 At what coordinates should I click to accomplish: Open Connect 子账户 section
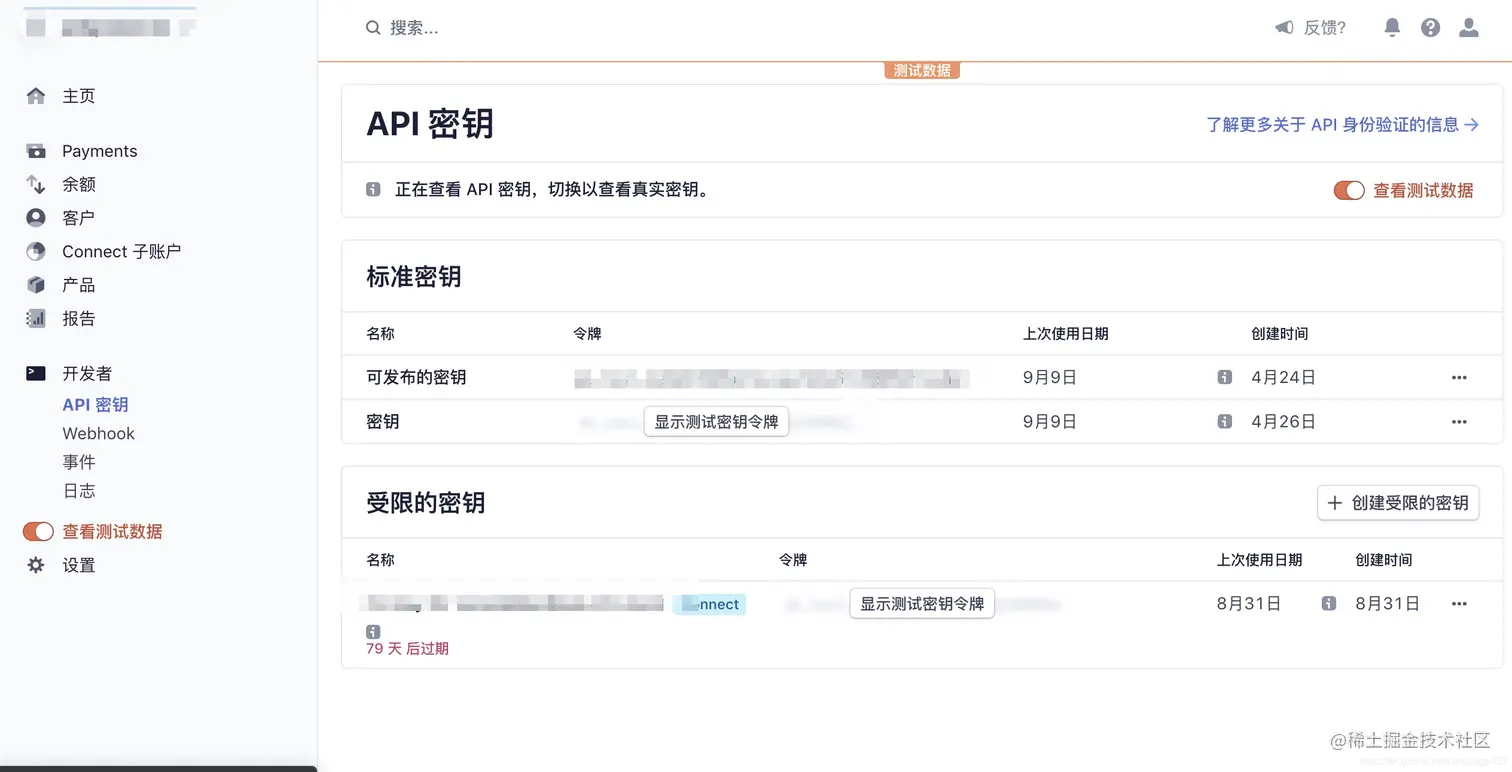121,251
